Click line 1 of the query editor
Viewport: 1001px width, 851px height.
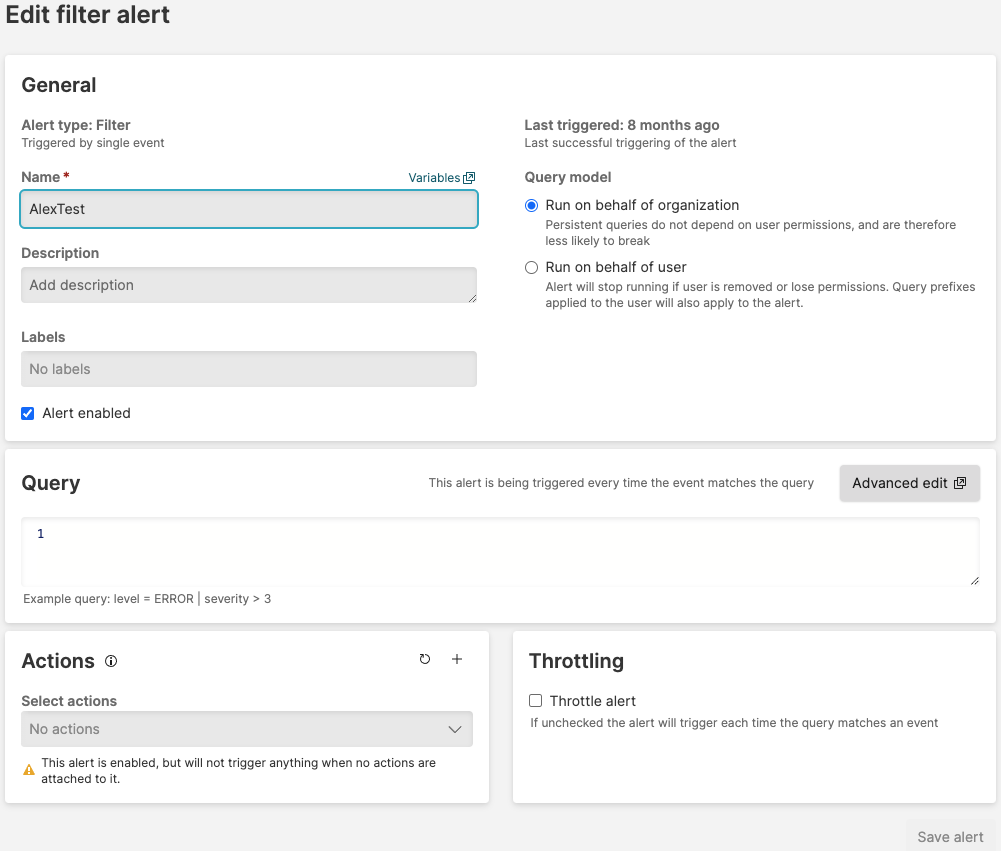(500, 534)
